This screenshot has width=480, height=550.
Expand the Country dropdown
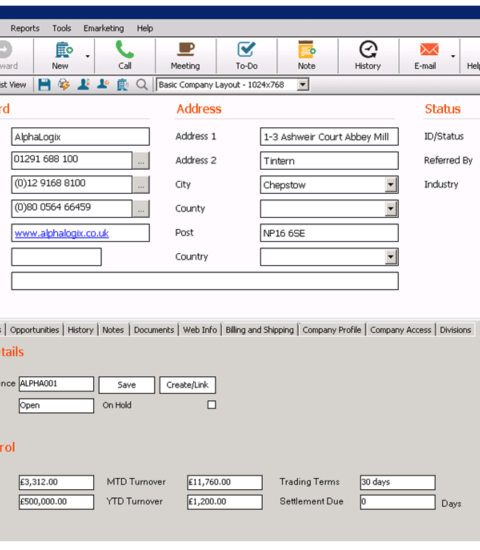point(391,257)
